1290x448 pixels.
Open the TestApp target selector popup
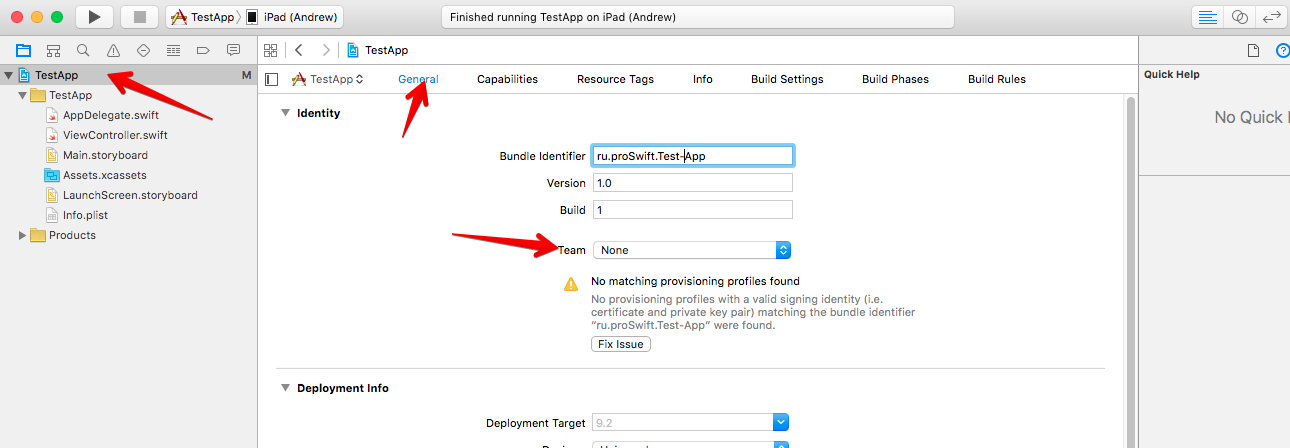(328, 79)
